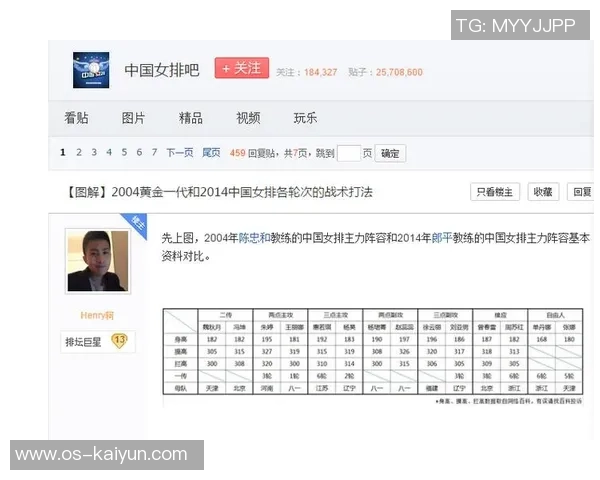Click the thread title 2004黄金一代和2014中国女排
The height and width of the screenshot is (480, 600).
(219, 192)
